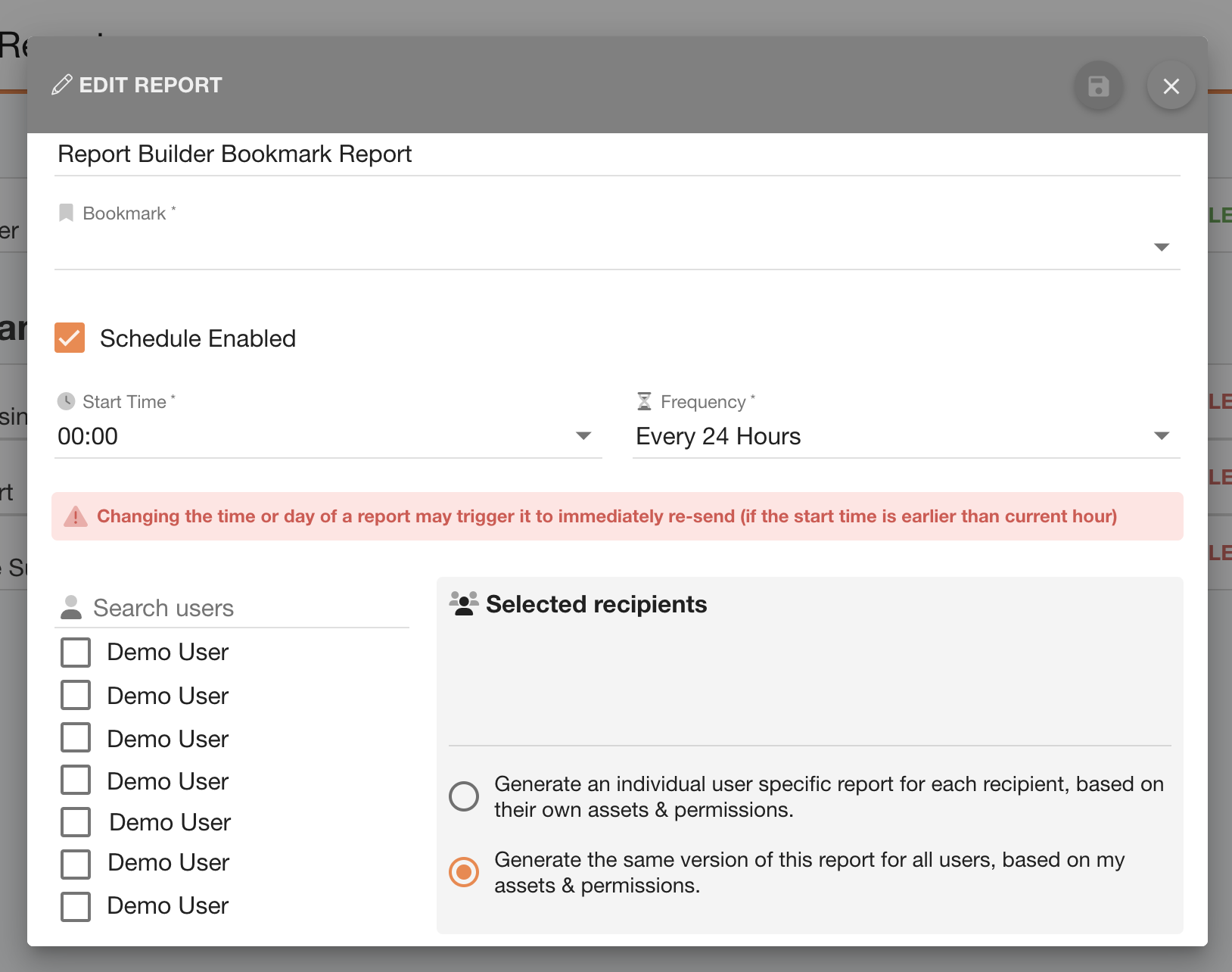The height and width of the screenshot is (972, 1232).
Task: Select same version for all users radio
Action: [464, 872]
